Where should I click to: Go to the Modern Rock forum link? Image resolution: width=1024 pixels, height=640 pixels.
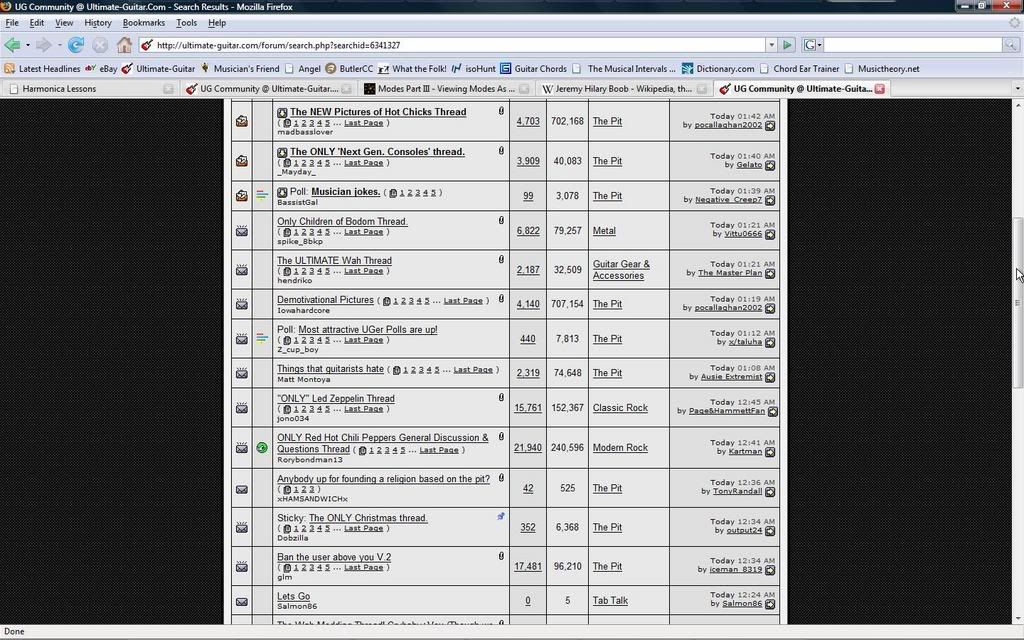620,447
